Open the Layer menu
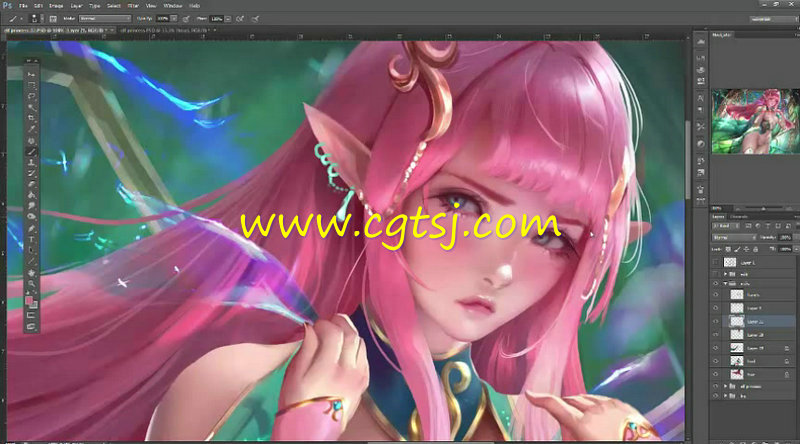The height and width of the screenshot is (444, 800). 77,6
